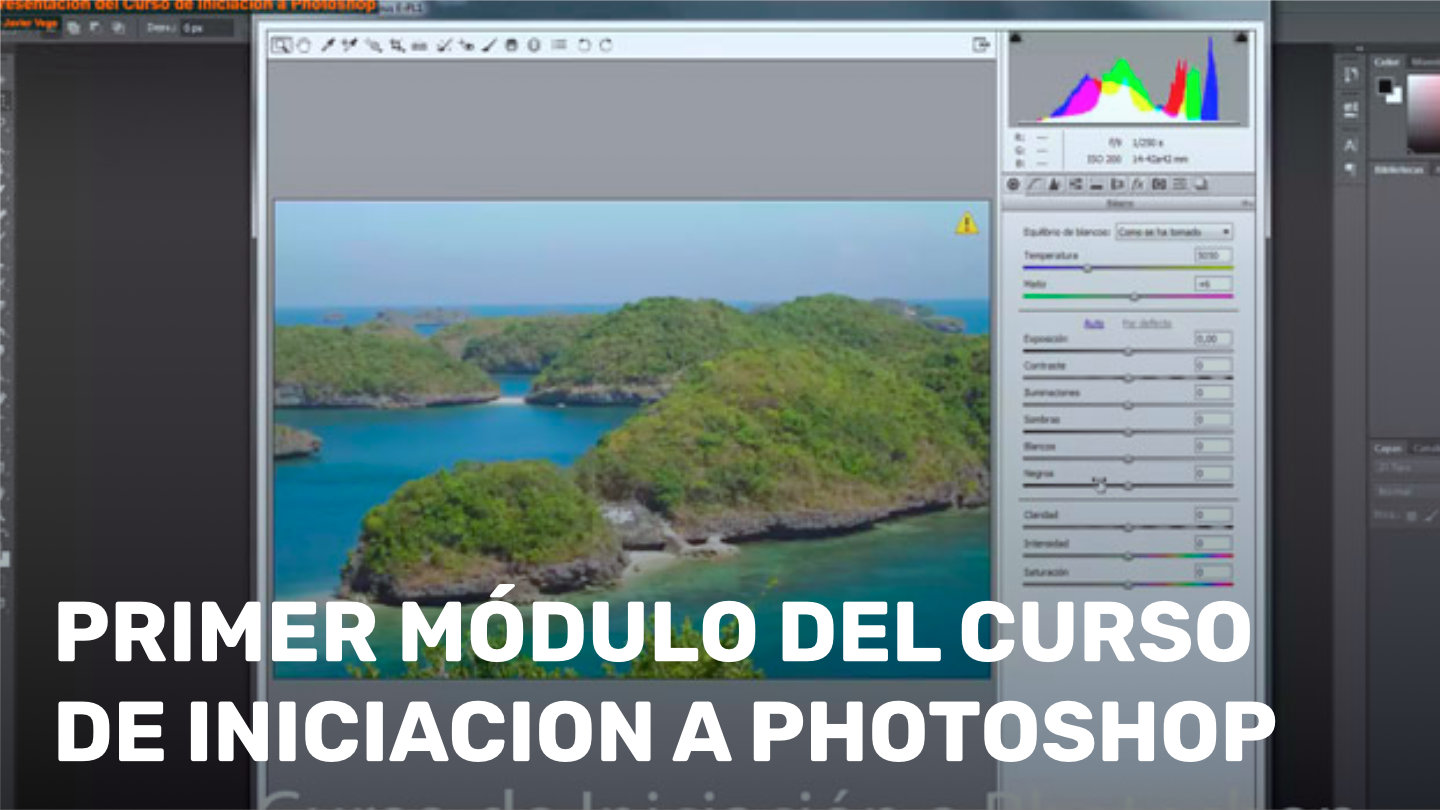Switch to the Tone Curve tab

click(1033, 184)
